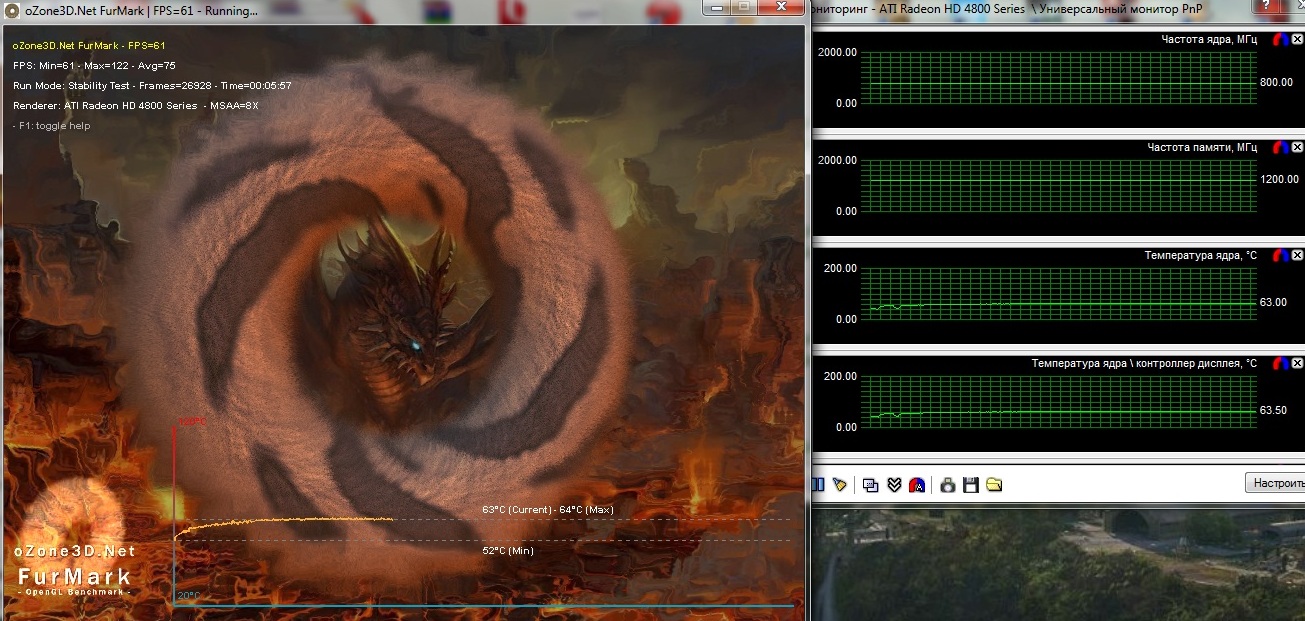Screen dimensions: 1305x621
Task: Click the 1200.00 memory clock value
Action: 1277,180
